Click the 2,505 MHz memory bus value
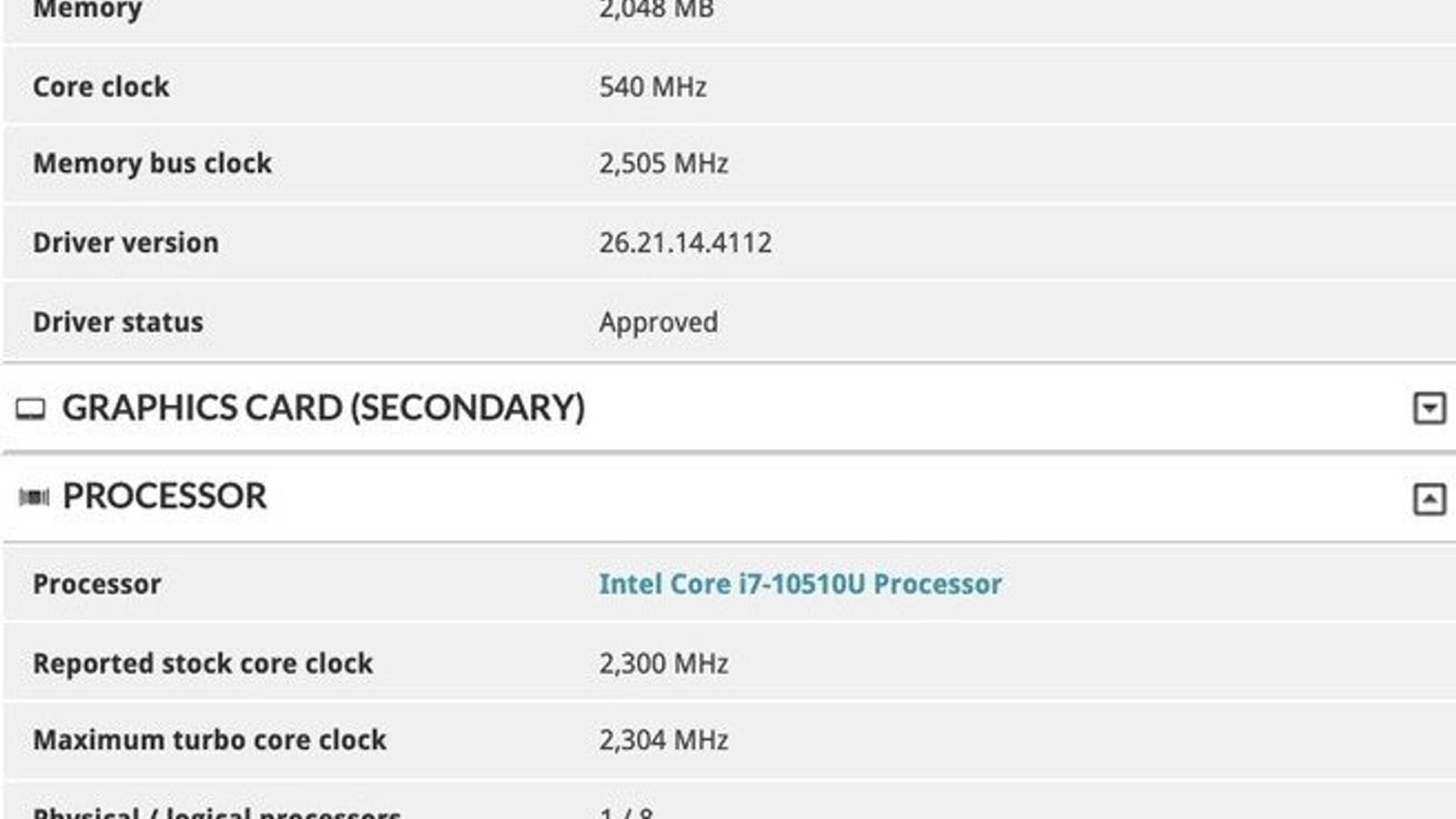This screenshot has height=819, width=1456. 663,164
